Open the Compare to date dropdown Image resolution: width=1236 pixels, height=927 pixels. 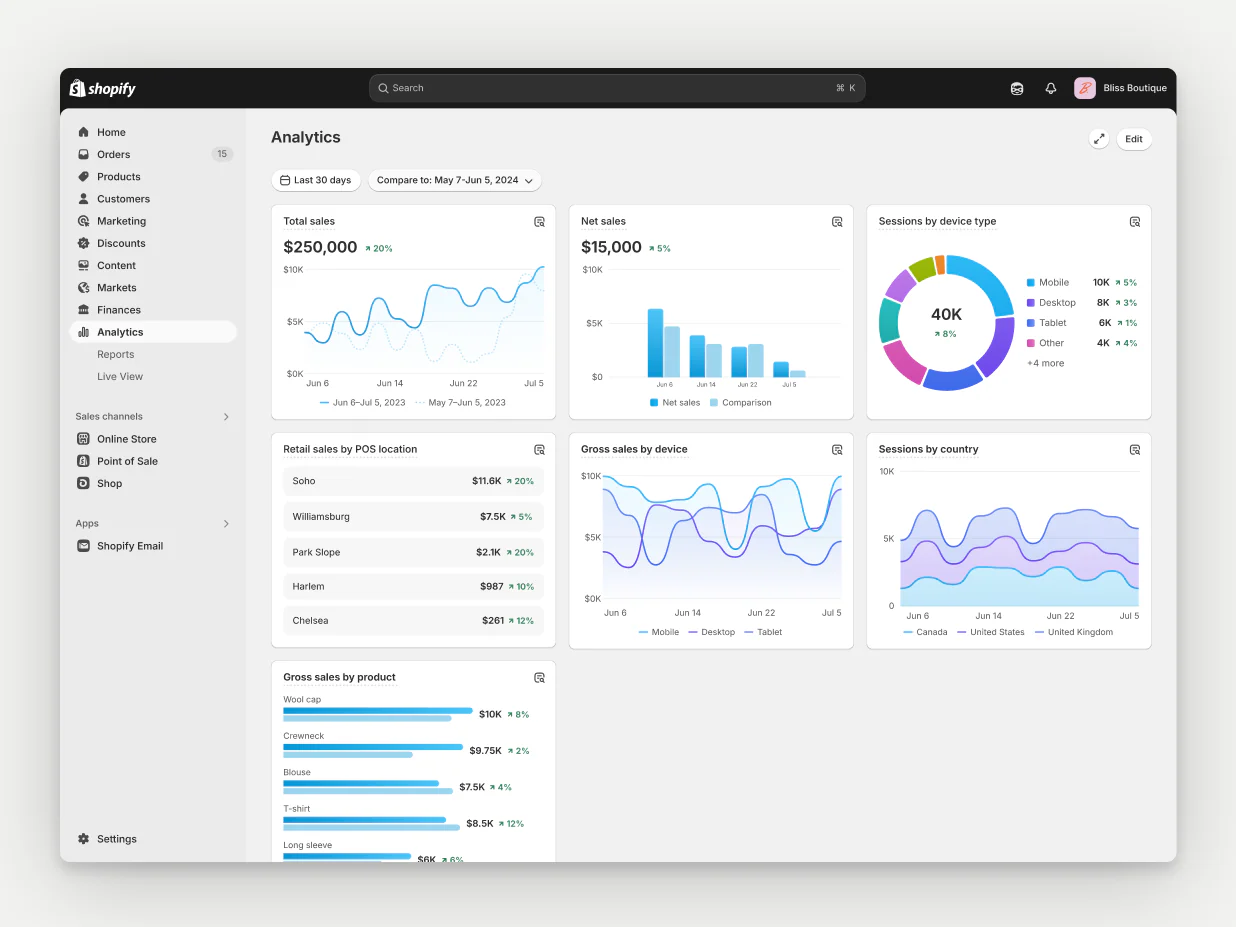[455, 180]
